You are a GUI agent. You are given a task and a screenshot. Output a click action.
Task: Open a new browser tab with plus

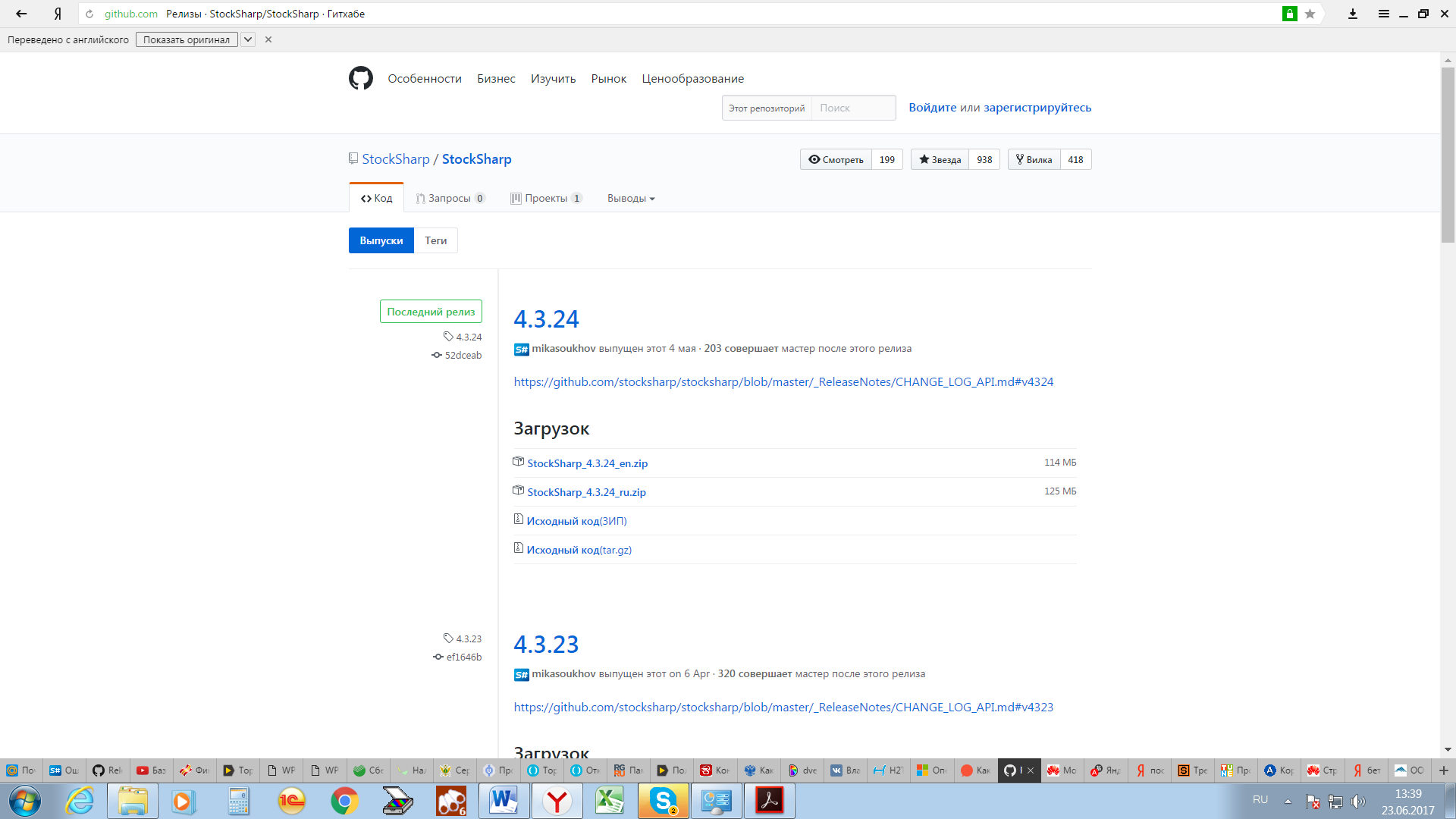click(x=1443, y=770)
